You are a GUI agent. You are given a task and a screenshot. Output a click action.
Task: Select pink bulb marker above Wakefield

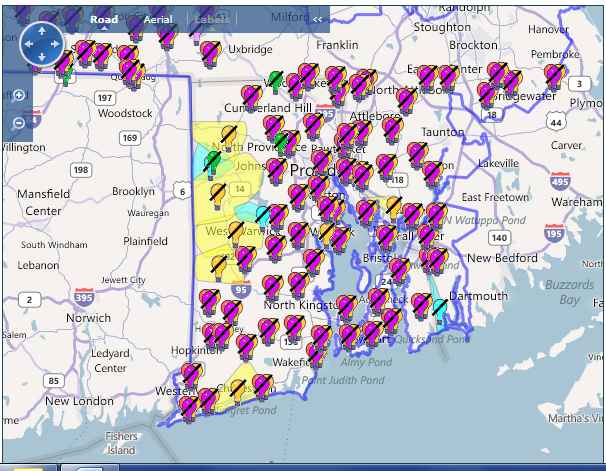(x=295, y=328)
